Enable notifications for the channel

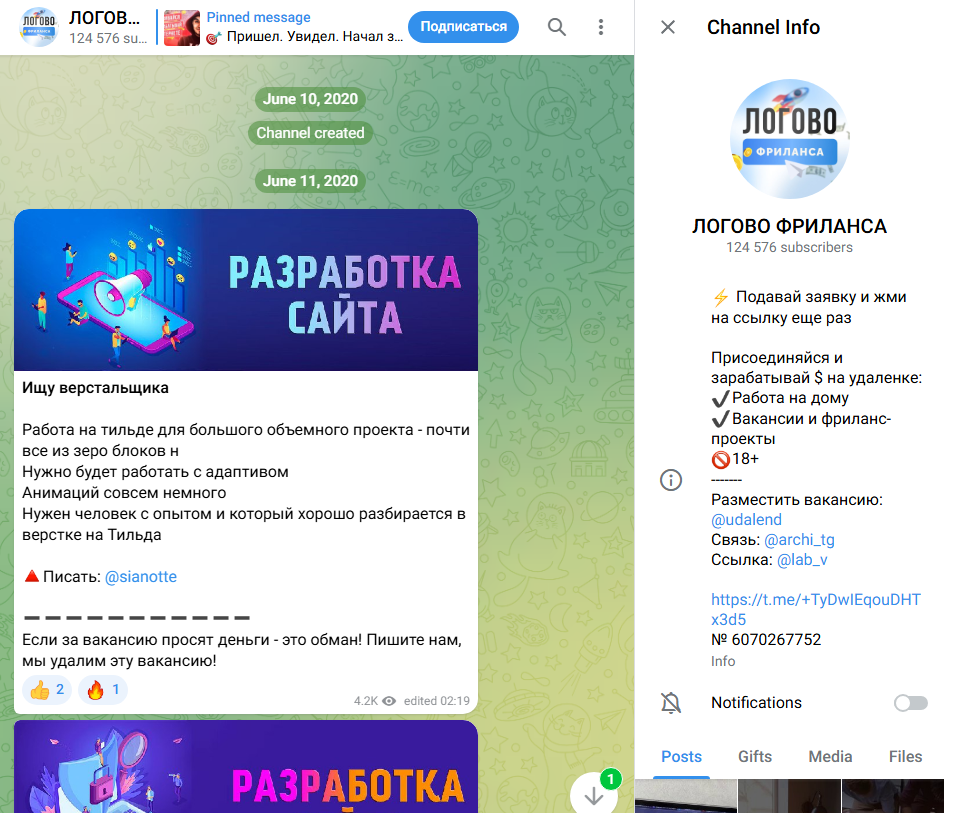(910, 703)
